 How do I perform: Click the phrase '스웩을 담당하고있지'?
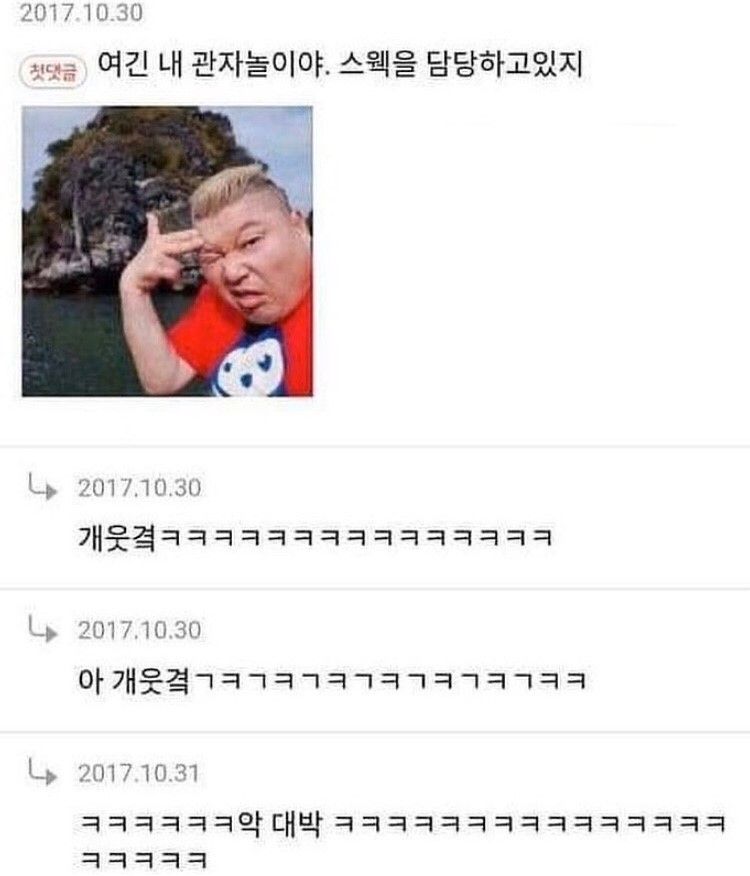461,65
